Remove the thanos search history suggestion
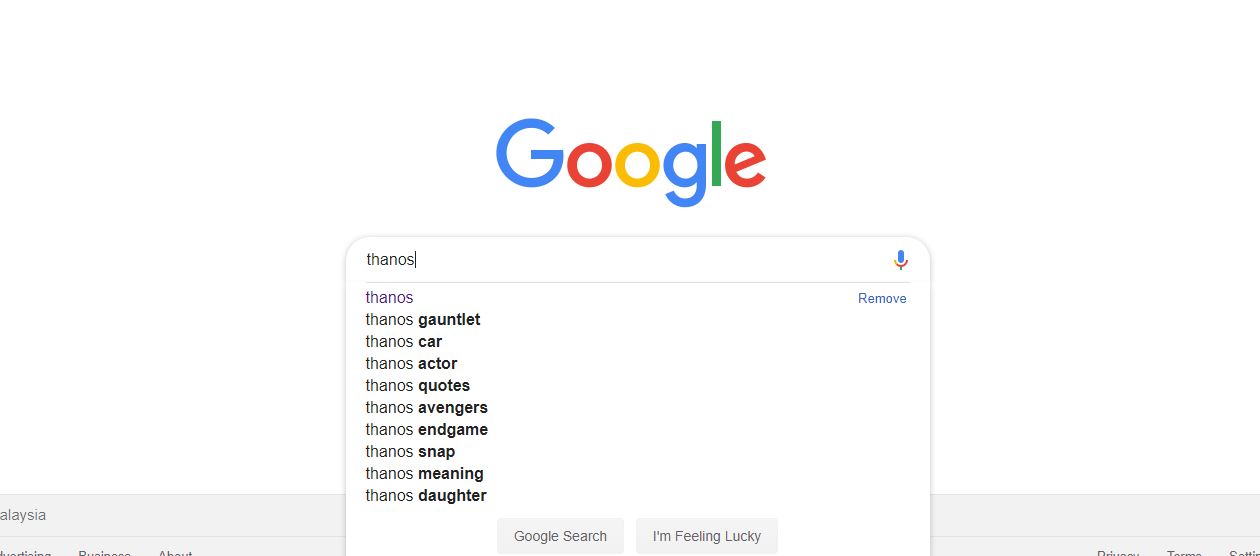The height and width of the screenshot is (556, 1260). (882, 298)
